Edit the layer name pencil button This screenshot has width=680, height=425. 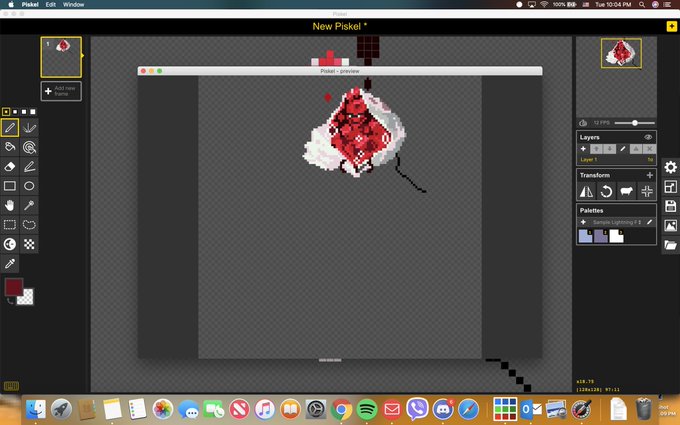(x=623, y=149)
